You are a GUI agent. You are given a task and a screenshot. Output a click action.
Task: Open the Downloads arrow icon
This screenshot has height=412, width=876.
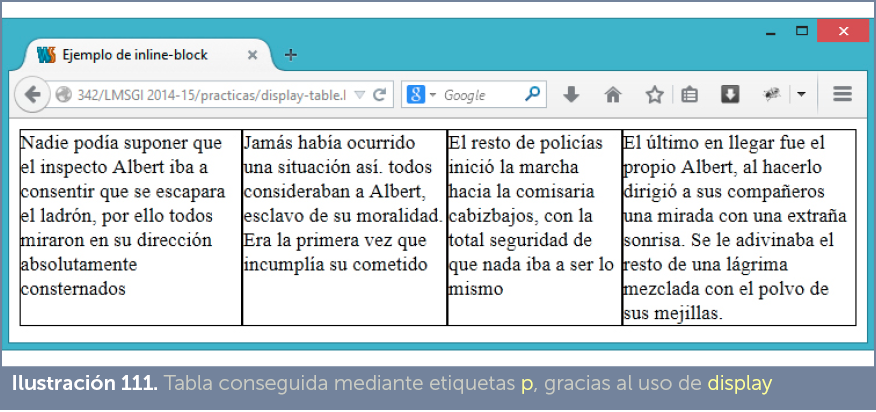pyautogui.click(x=571, y=95)
